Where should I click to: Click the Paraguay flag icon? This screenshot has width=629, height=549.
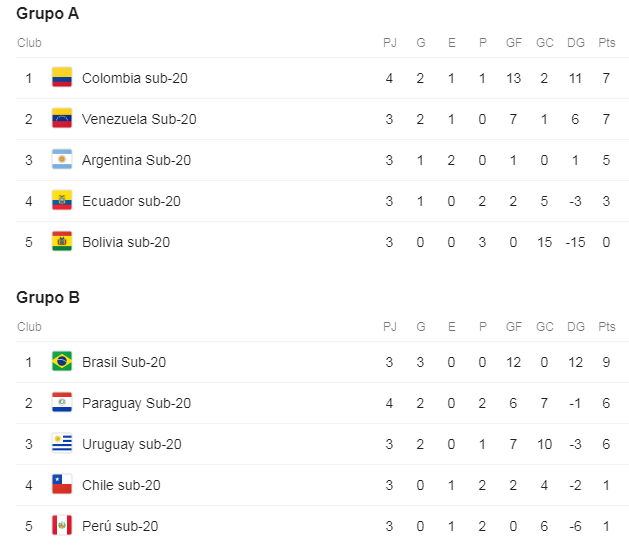[62, 403]
